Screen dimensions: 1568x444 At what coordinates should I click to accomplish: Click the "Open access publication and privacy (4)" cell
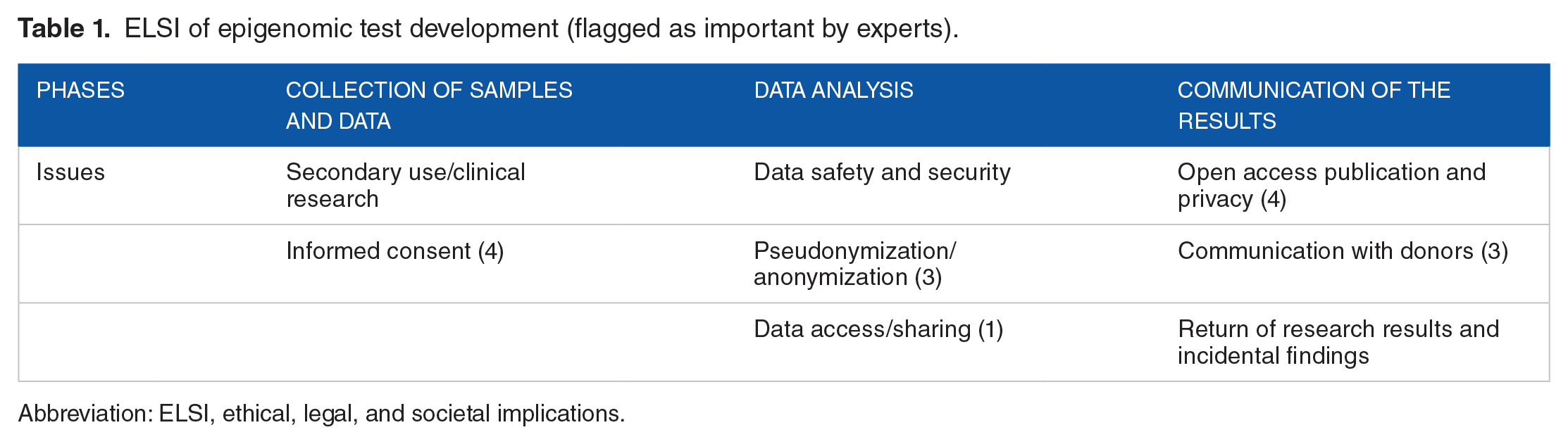pyautogui.click(x=1331, y=186)
